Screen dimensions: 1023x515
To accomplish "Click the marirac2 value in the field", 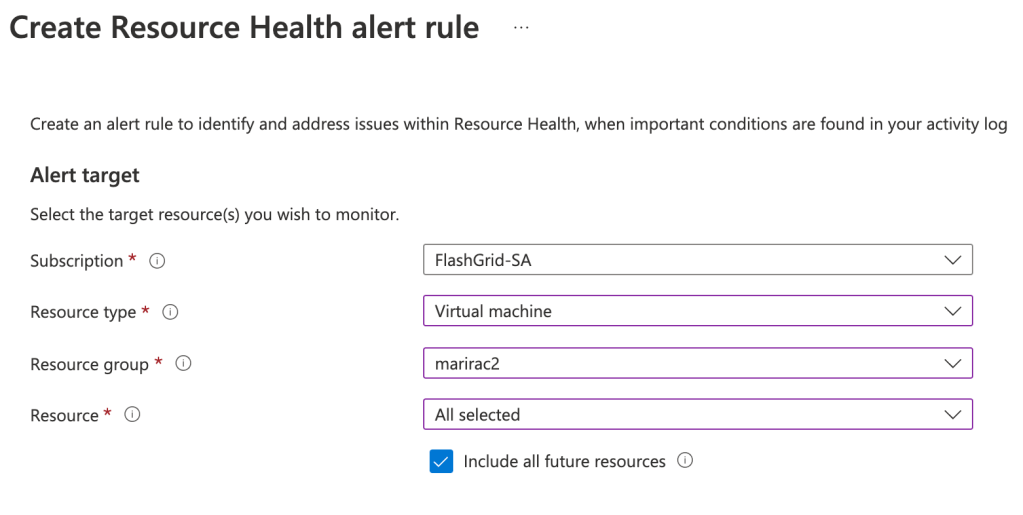I will (x=467, y=363).
